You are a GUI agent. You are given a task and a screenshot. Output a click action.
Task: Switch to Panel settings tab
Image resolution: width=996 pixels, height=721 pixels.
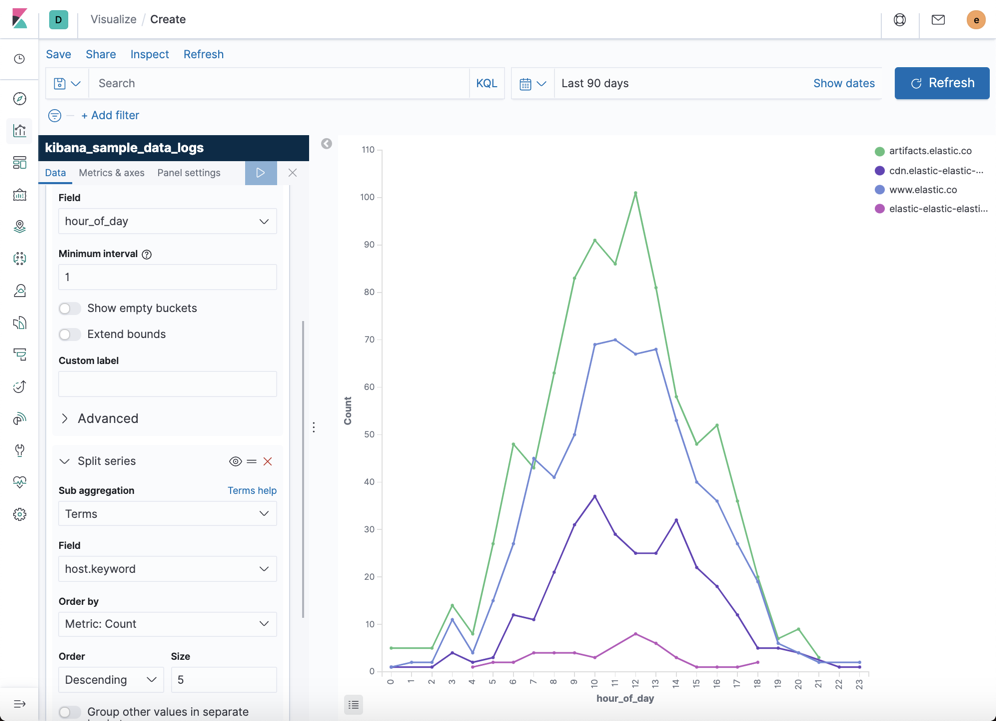click(189, 173)
